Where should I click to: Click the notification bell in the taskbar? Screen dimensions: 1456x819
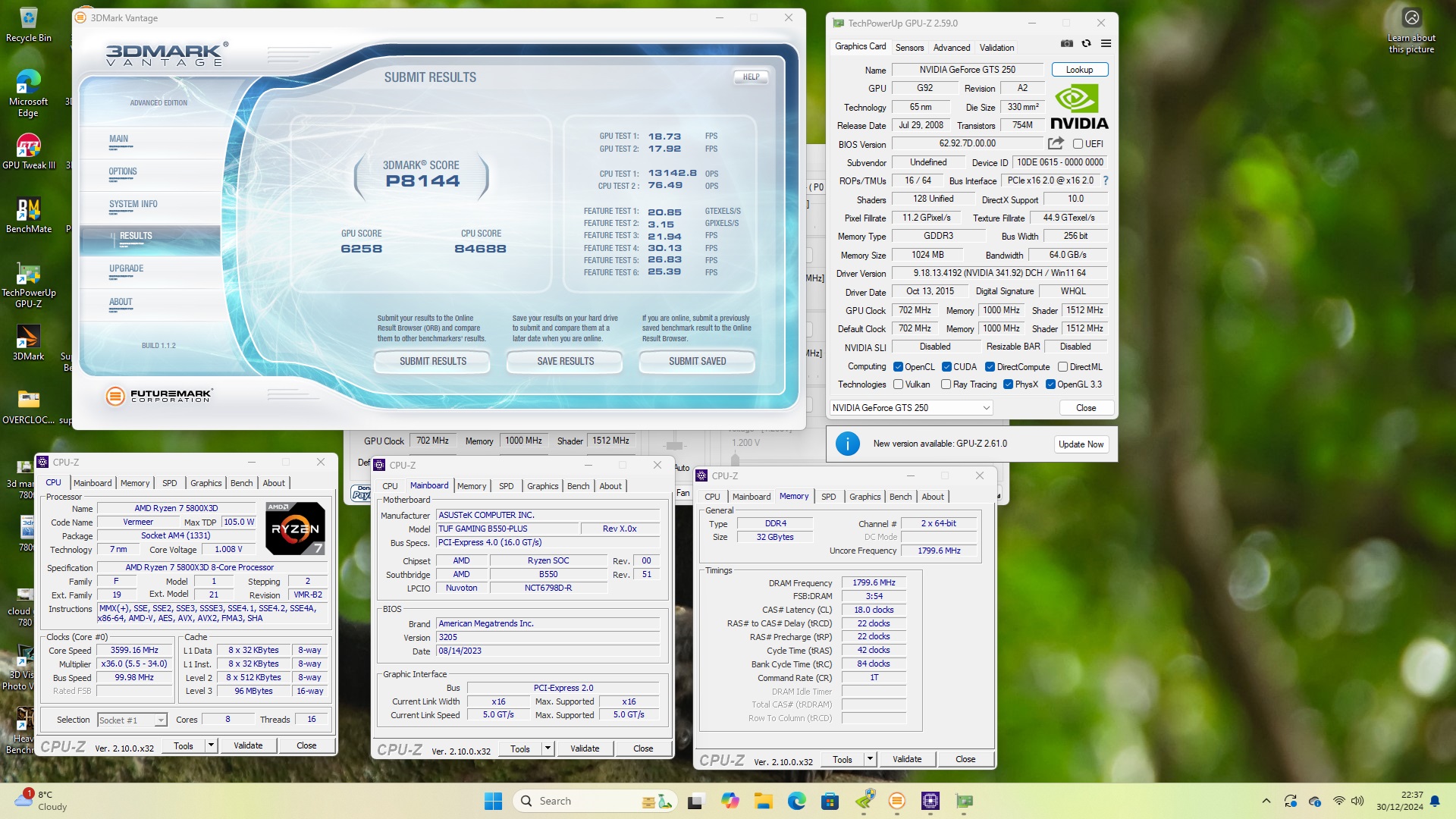pos(1435,801)
